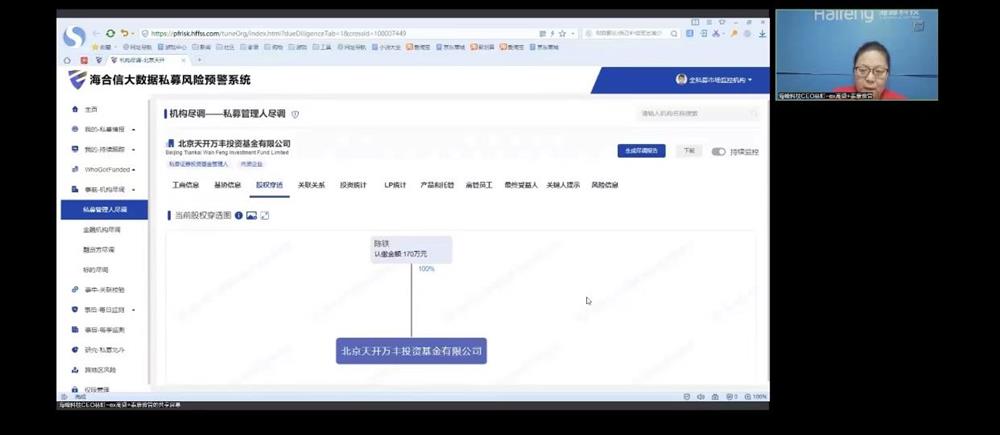Viewport: 1000px width, 435px height.
Task: Toggle the 持续监控 switch
Action: 719,152
